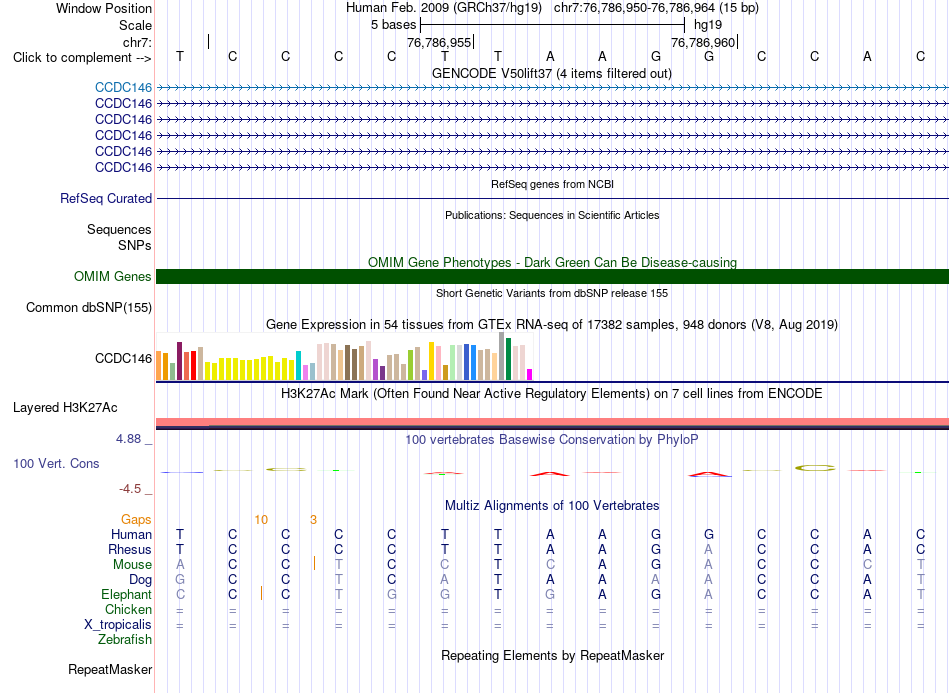The height and width of the screenshot is (693, 950).
Task: Click the "Layered H3K27Ac" label
Action: (65, 408)
